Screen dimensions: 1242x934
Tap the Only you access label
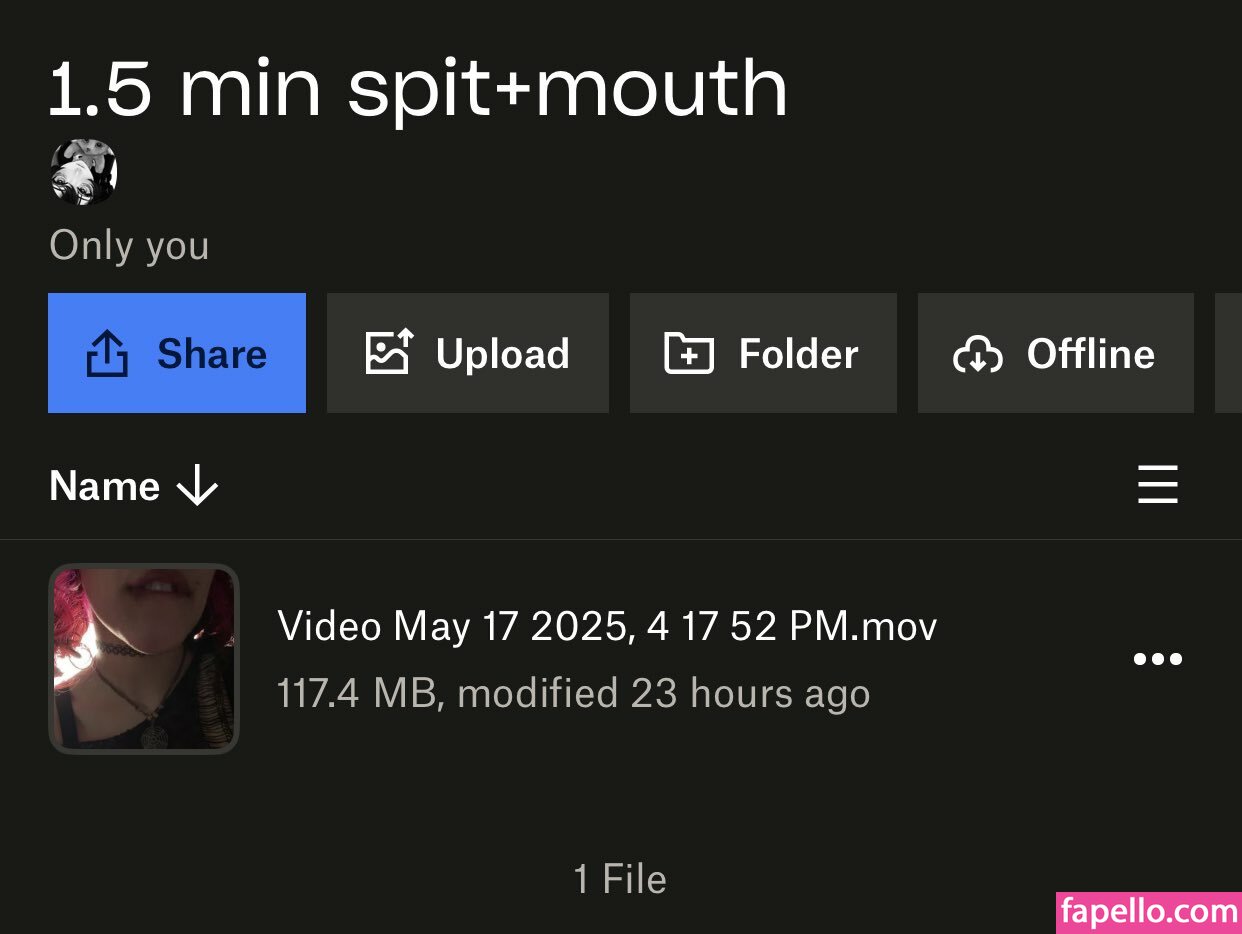point(129,245)
